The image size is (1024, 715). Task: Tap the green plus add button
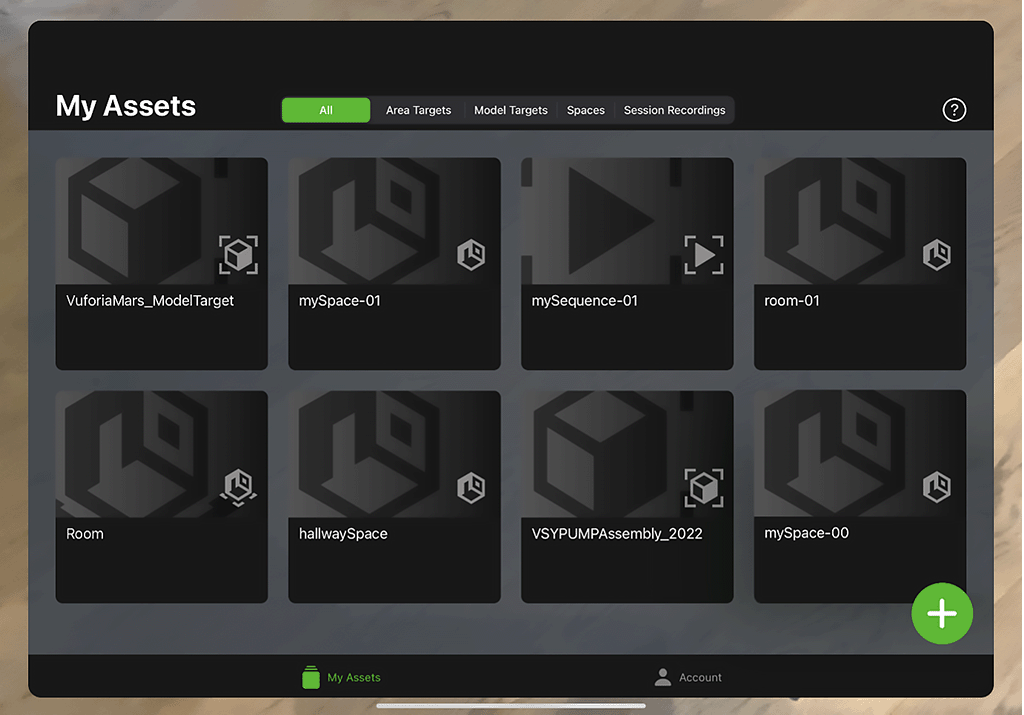tap(942, 614)
